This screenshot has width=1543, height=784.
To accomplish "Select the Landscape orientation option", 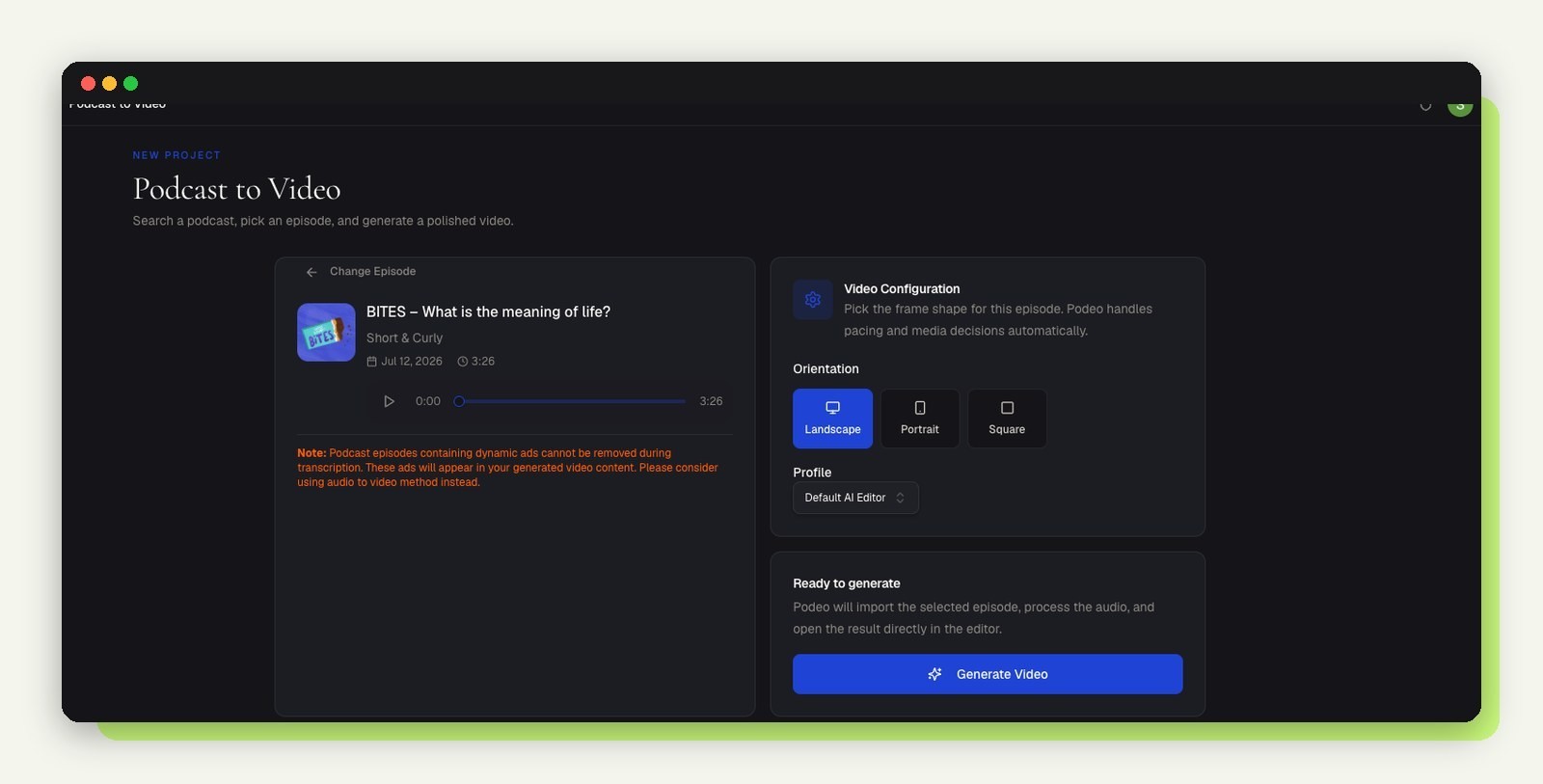I will [x=832, y=419].
